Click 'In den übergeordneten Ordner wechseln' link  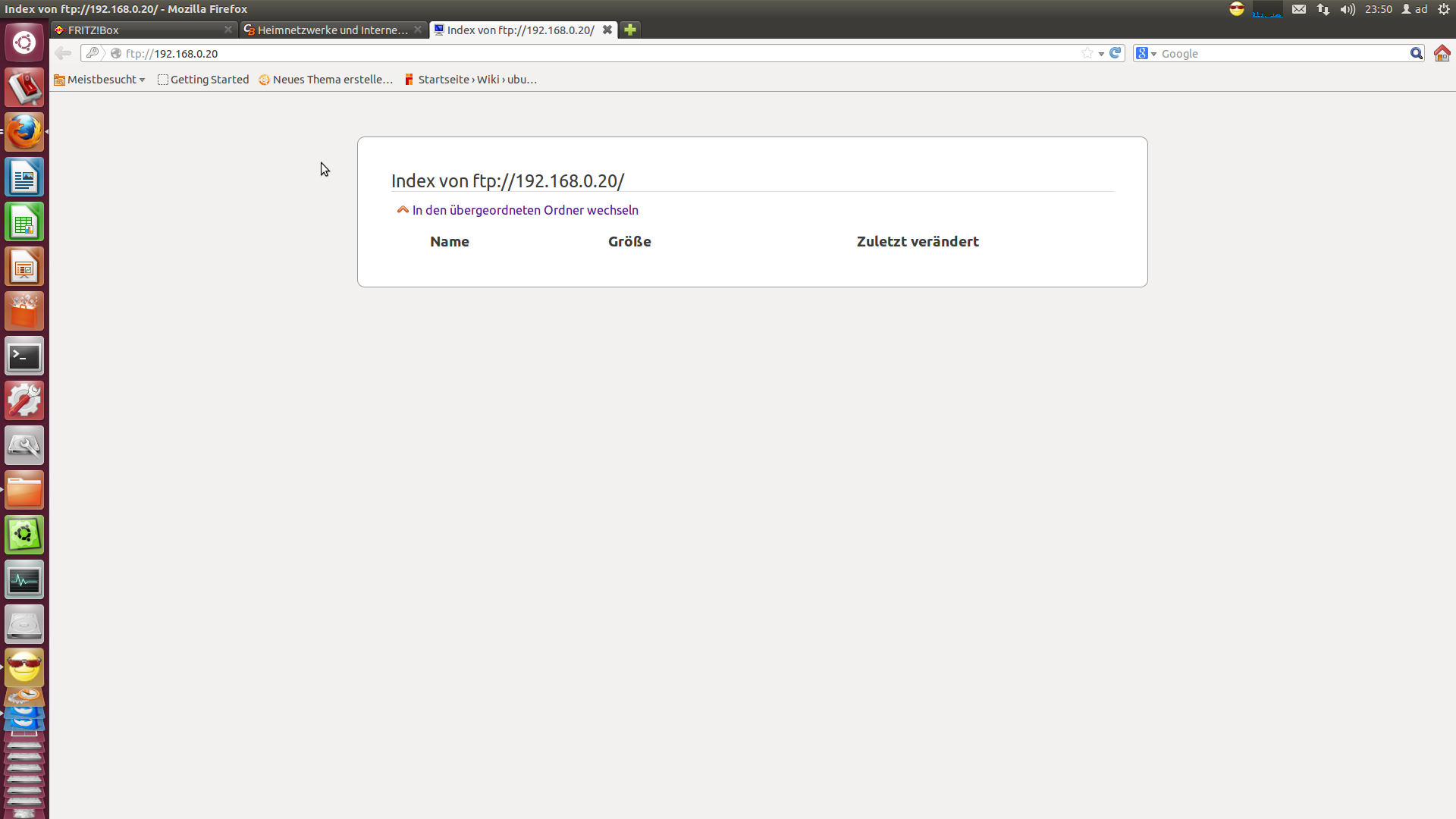coord(525,210)
